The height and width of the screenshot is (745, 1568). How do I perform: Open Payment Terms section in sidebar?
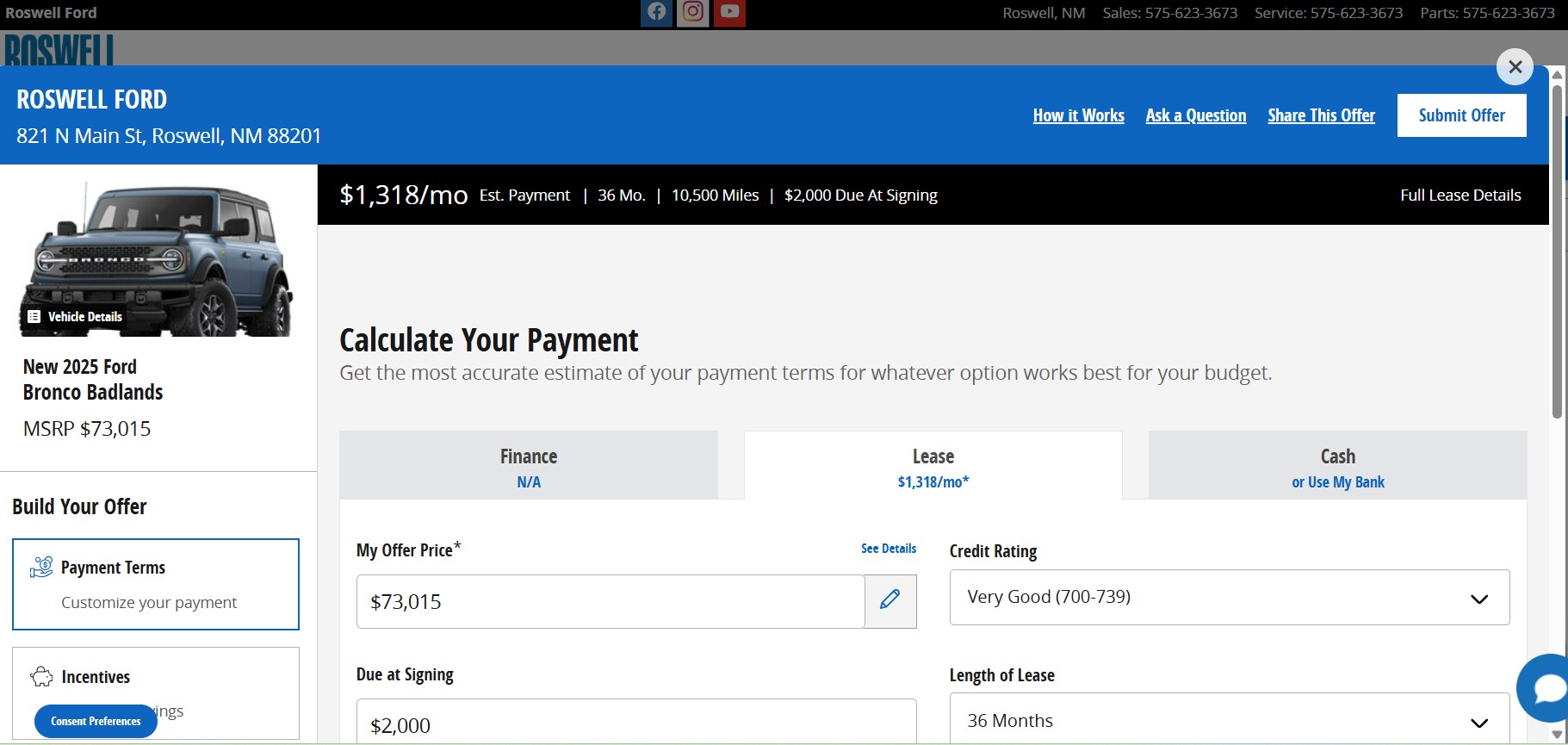tap(156, 585)
